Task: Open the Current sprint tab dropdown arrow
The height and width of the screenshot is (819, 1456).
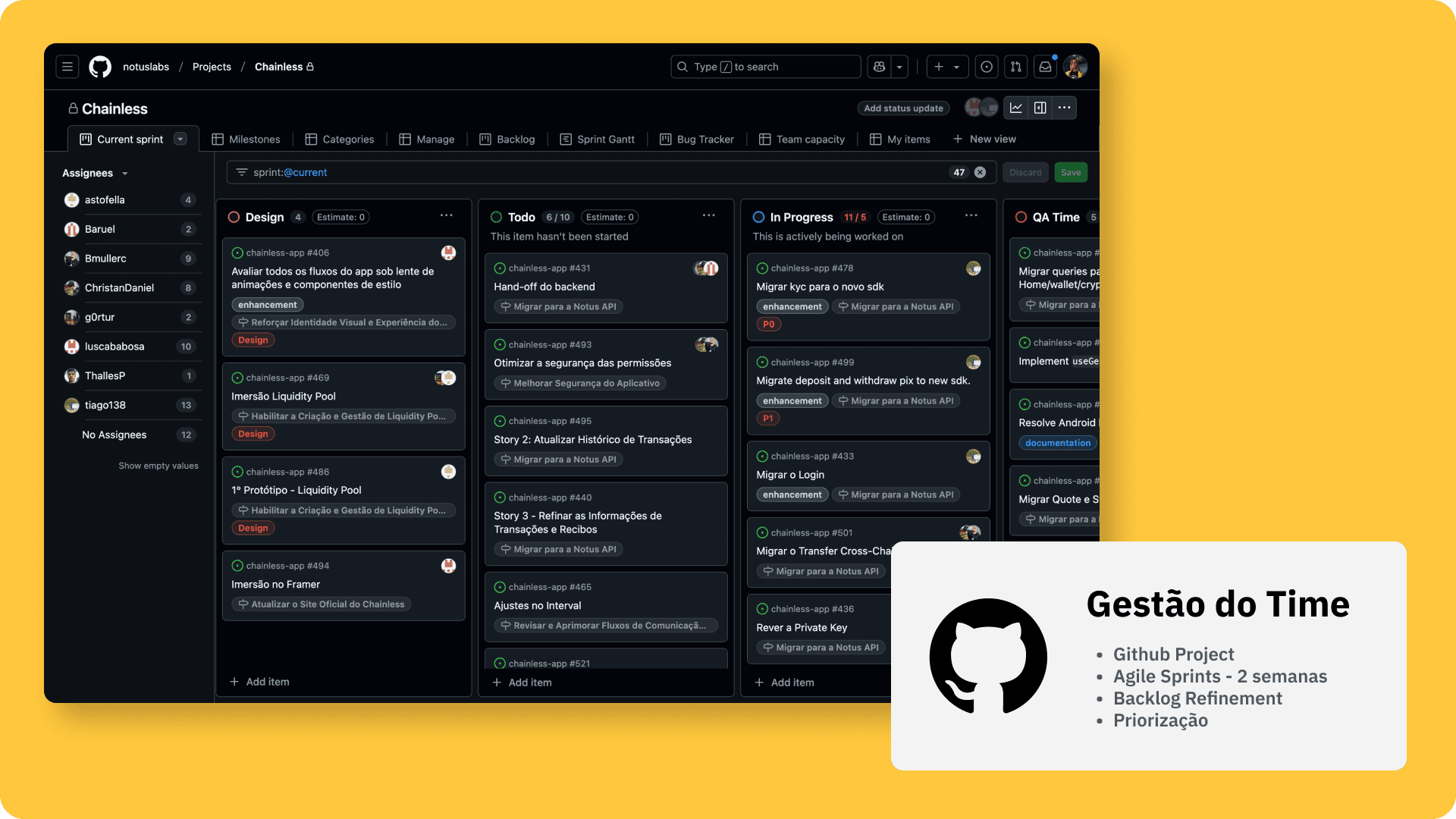Action: coord(180,139)
